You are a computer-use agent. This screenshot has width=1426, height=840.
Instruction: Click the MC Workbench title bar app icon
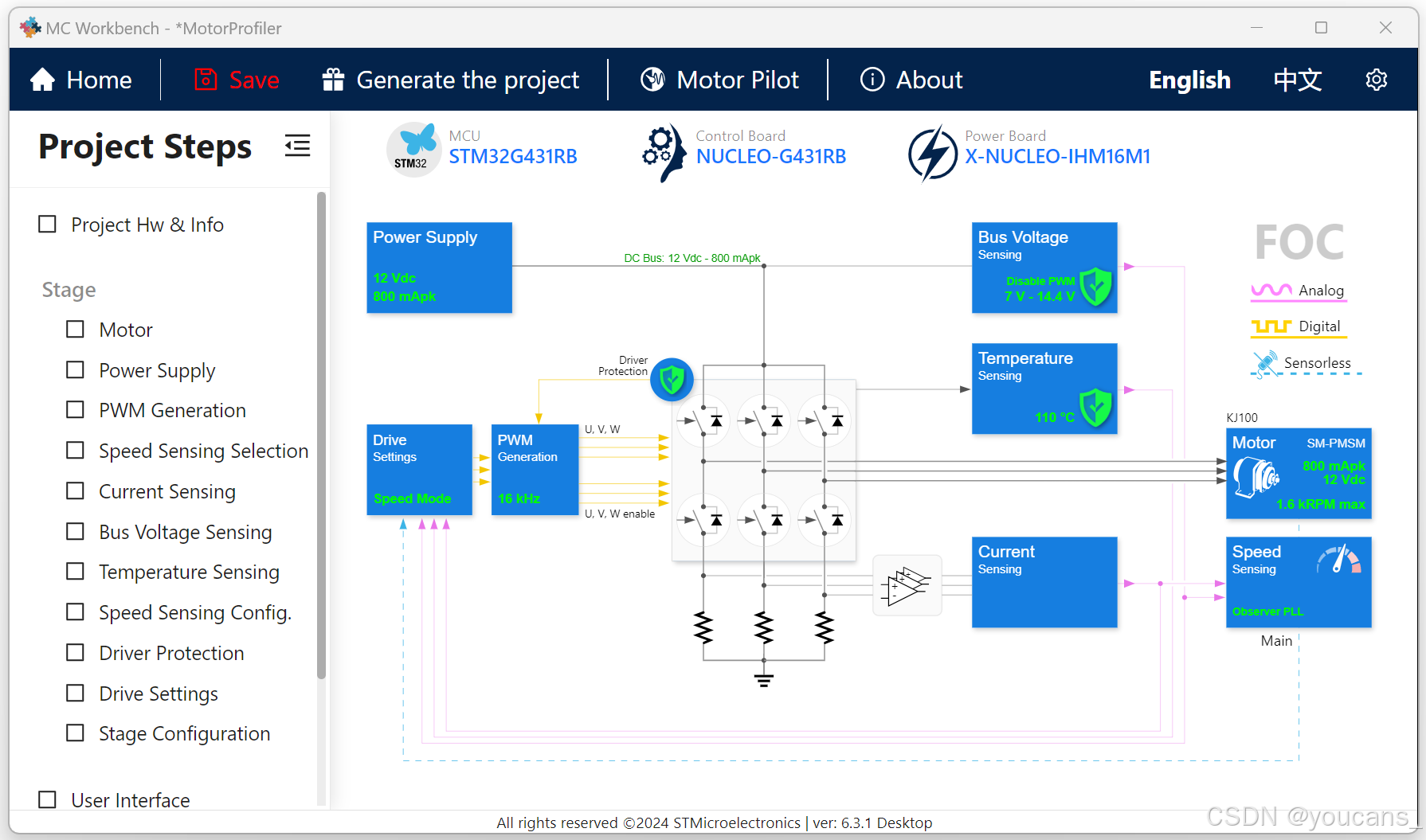point(30,28)
